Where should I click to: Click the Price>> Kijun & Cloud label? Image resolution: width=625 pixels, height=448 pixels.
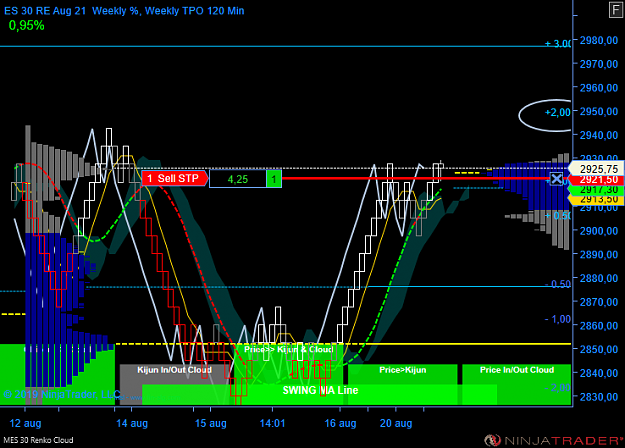pos(289,350)
